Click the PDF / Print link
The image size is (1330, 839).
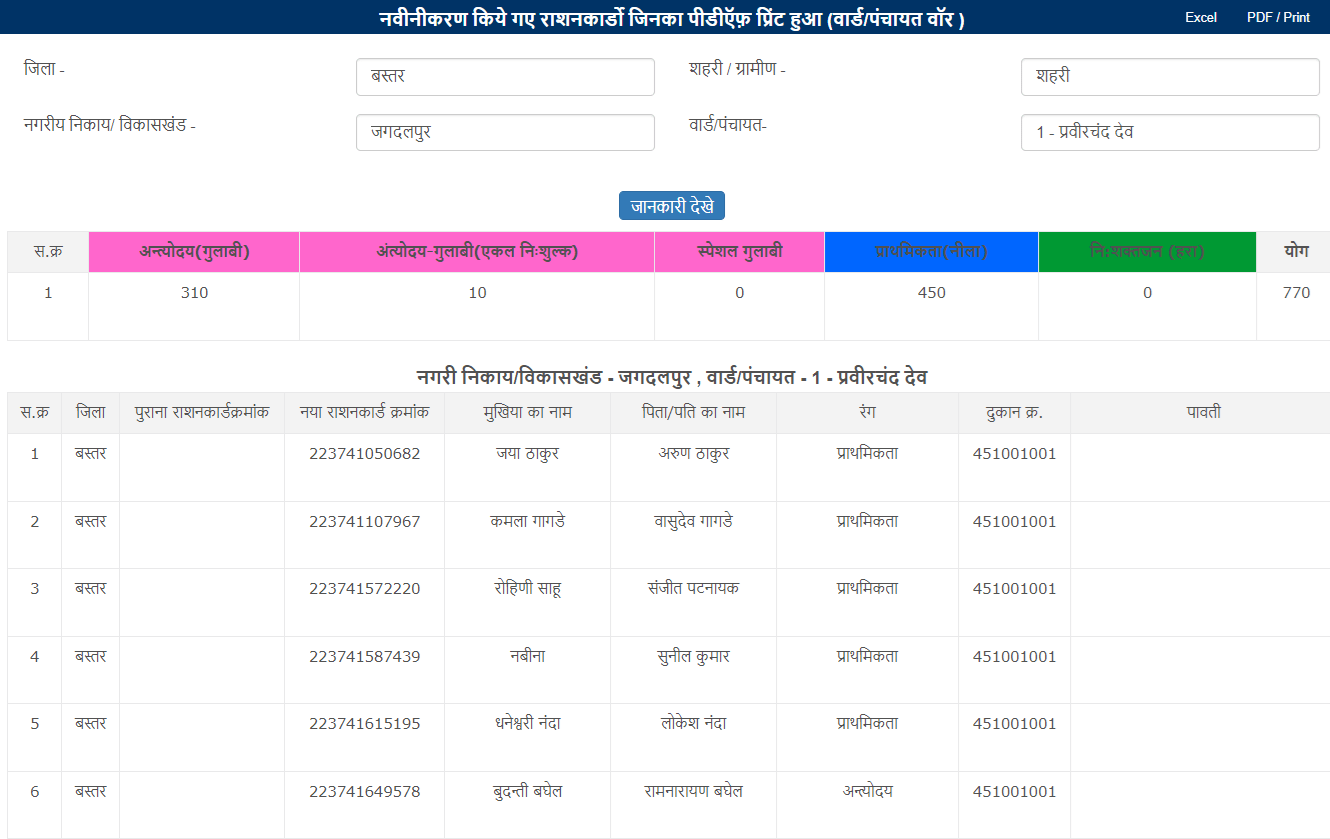coord(1278,18)
